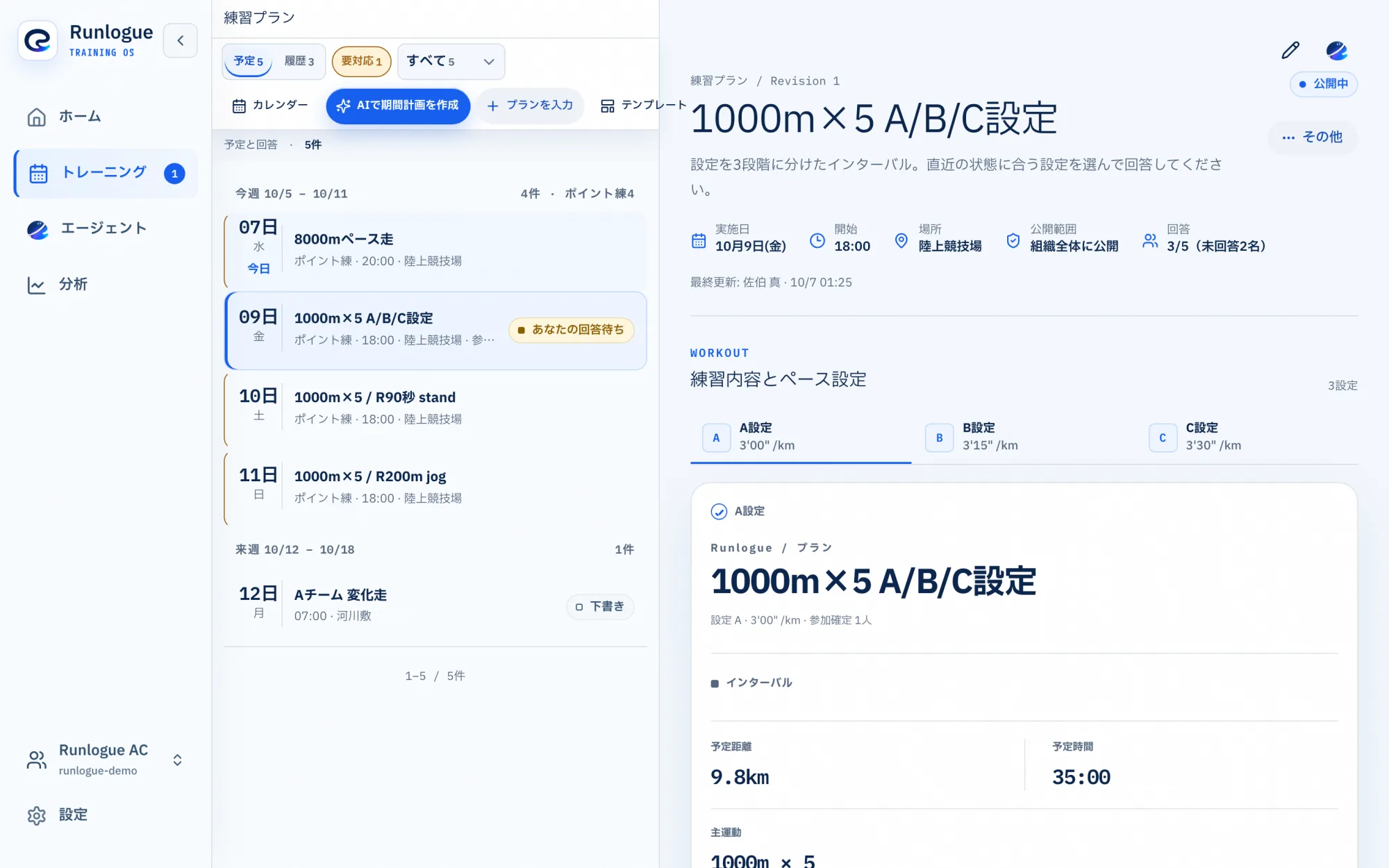Open テンプレート templates
Image resolution: width=1389 pixels, height=868 pixels.
click(643, 106)
